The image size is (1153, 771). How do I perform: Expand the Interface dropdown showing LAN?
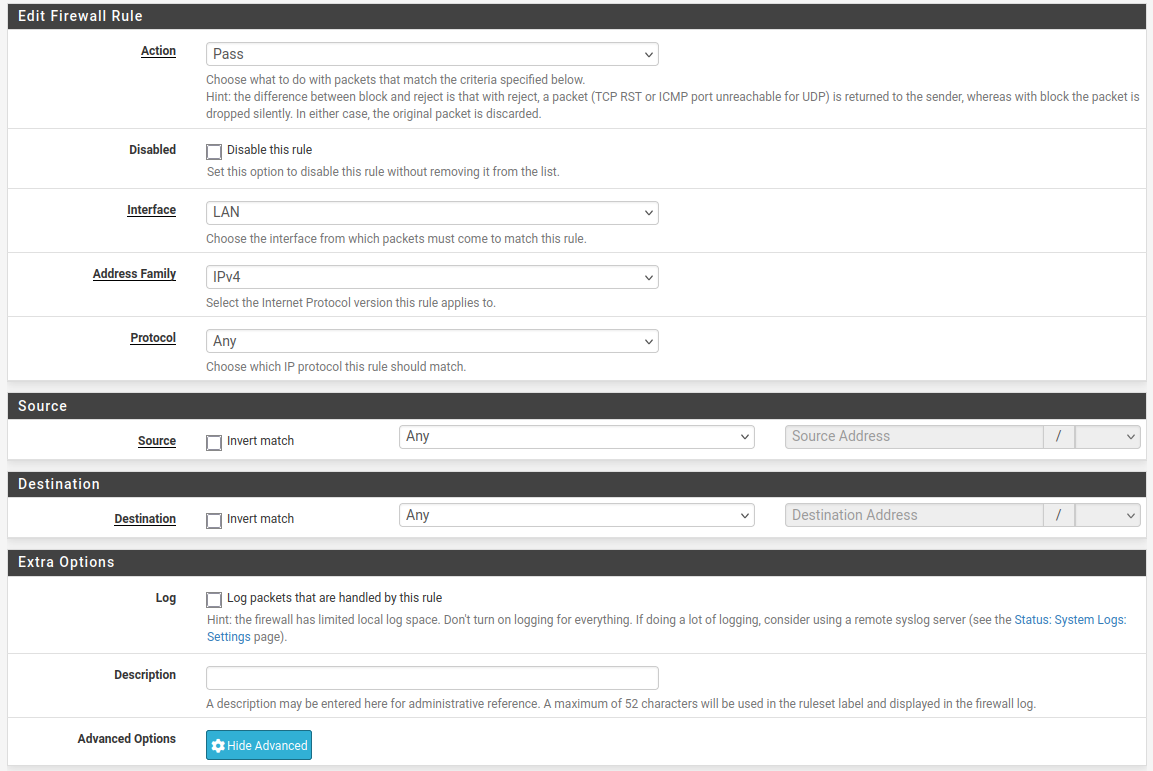pyautogui.click(x=432, y=213)
